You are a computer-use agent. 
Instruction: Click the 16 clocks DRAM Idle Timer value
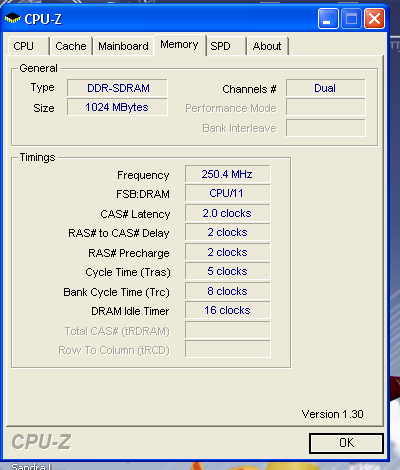coord(228,310)
